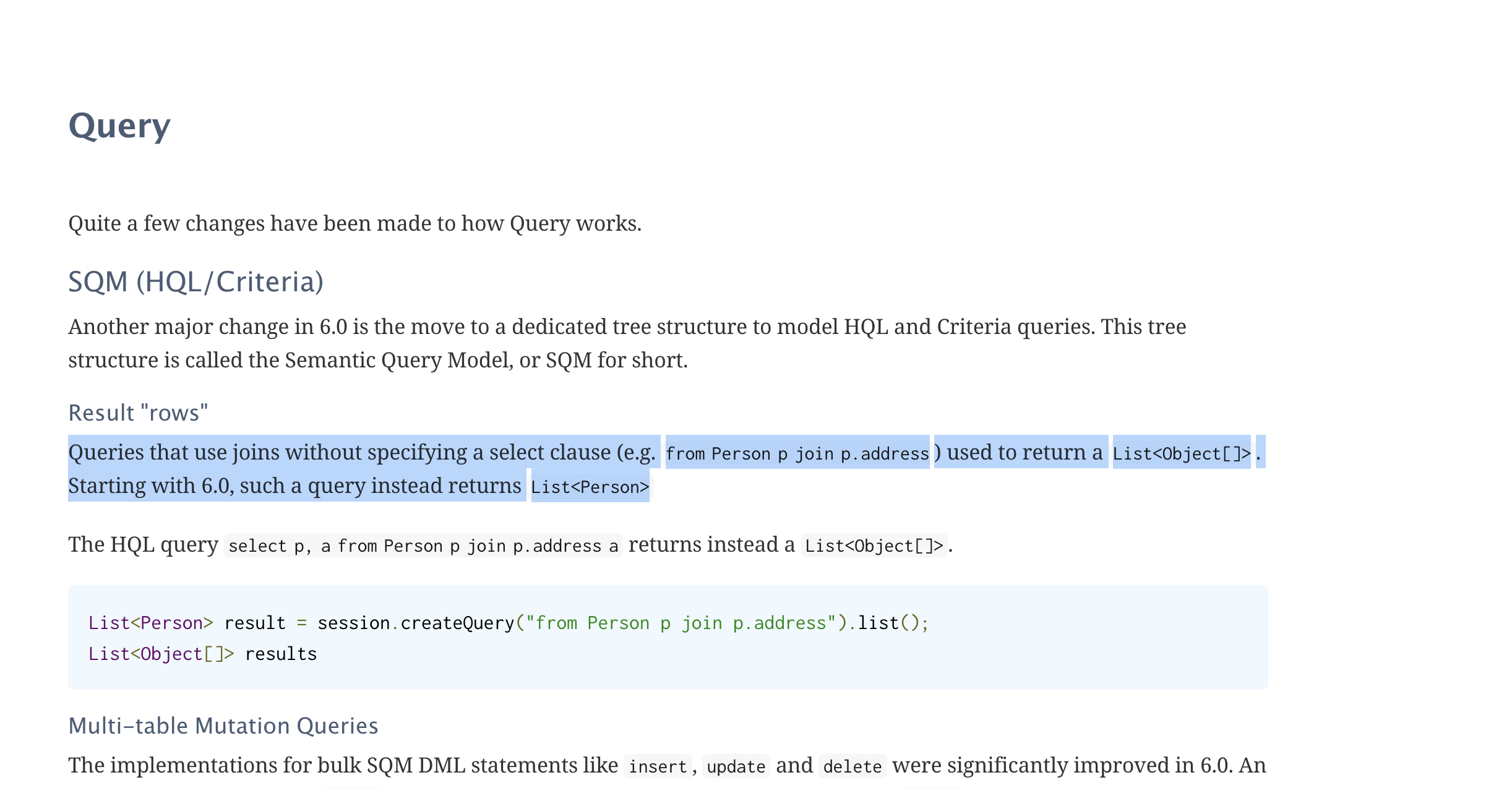Click the Multi-table Mutation Queries heading

(x=223, y=726)
